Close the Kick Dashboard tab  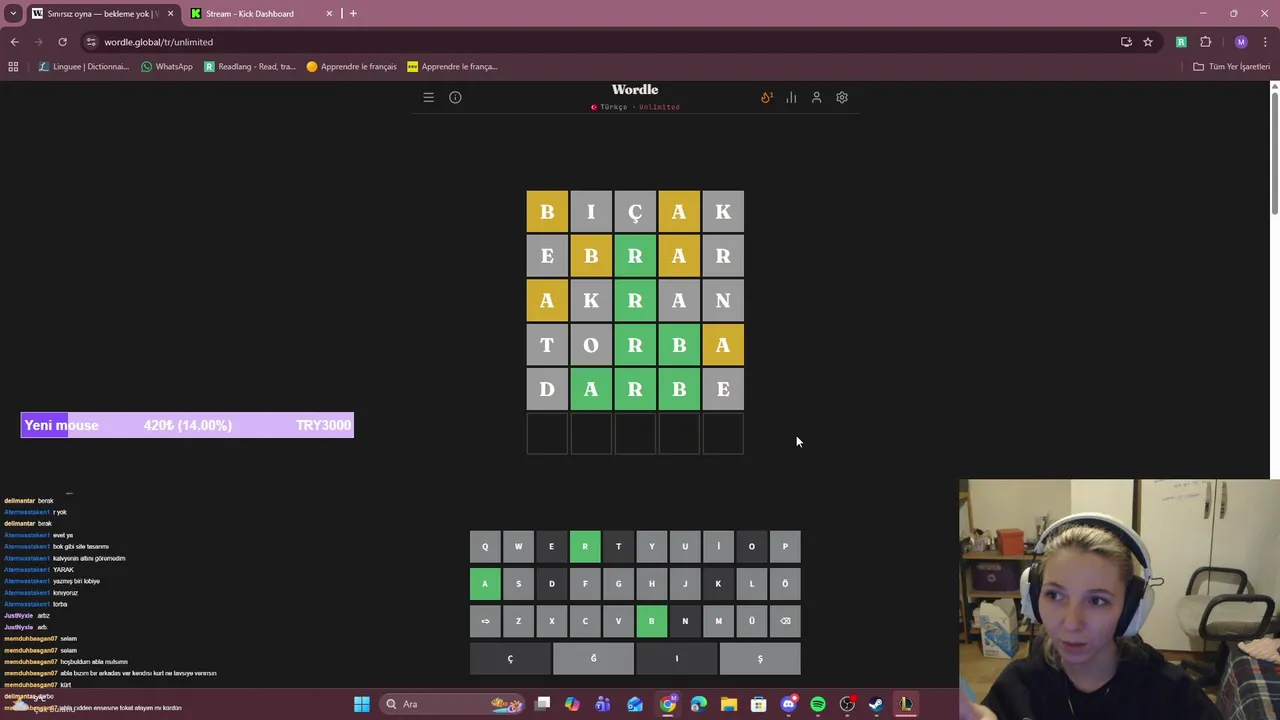[329, 14]
